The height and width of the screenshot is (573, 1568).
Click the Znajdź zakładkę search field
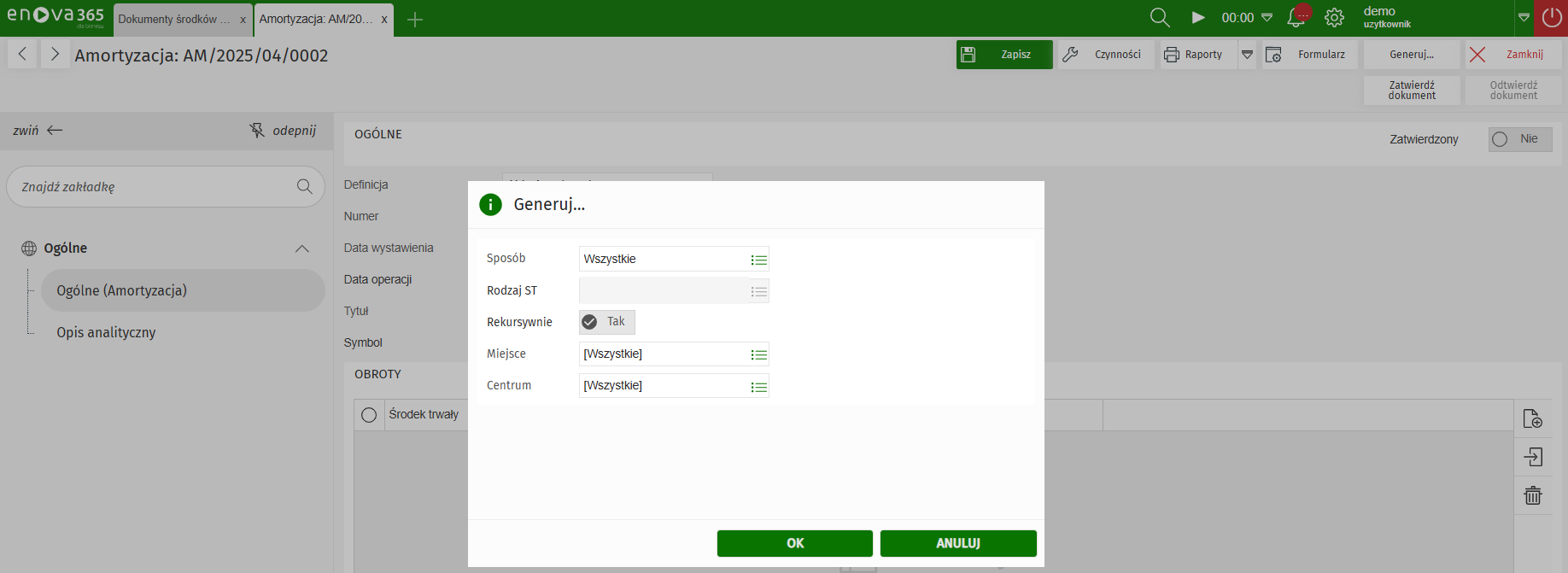(154, 187)
